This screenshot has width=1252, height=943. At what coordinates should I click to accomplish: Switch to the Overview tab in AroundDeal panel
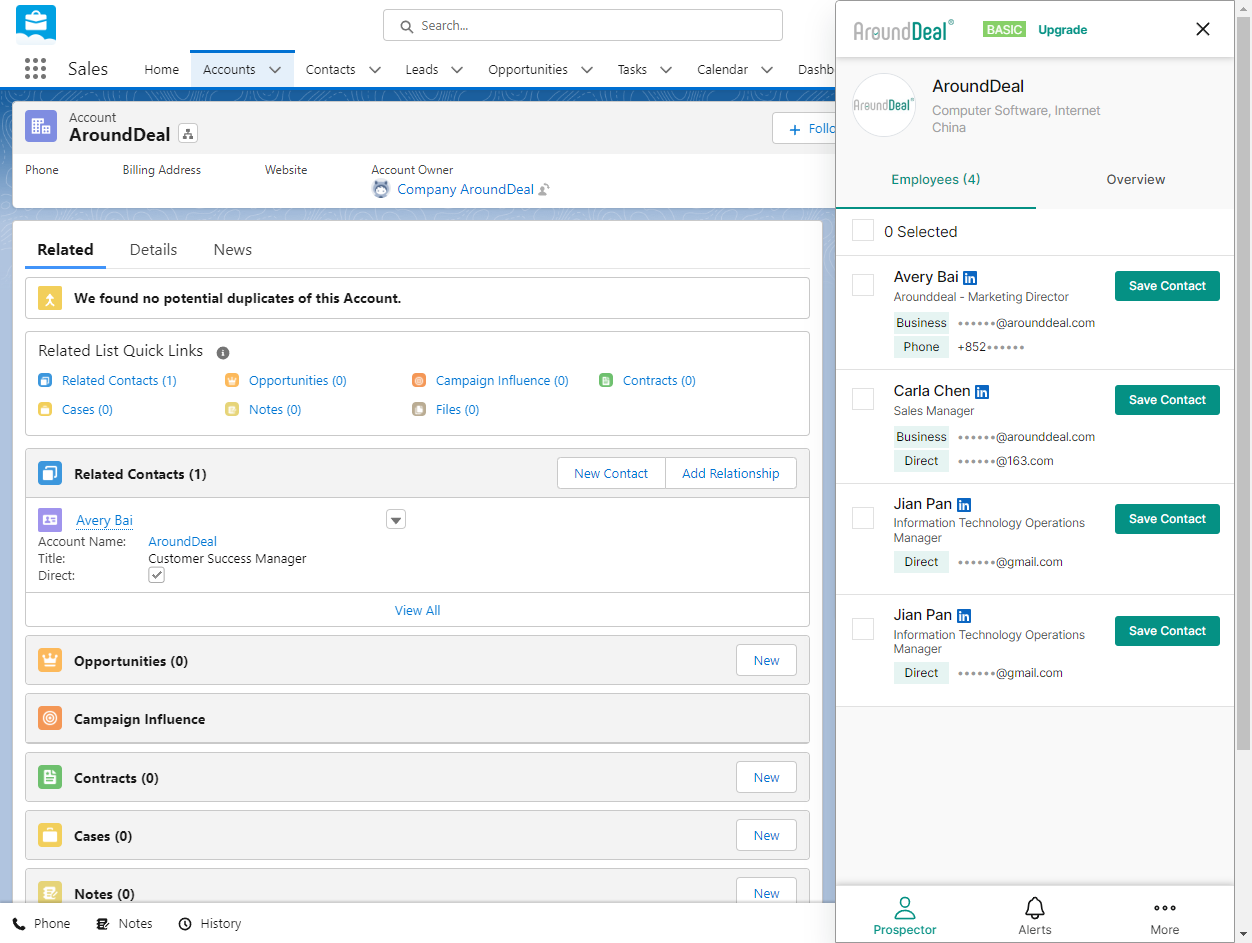1135,180
